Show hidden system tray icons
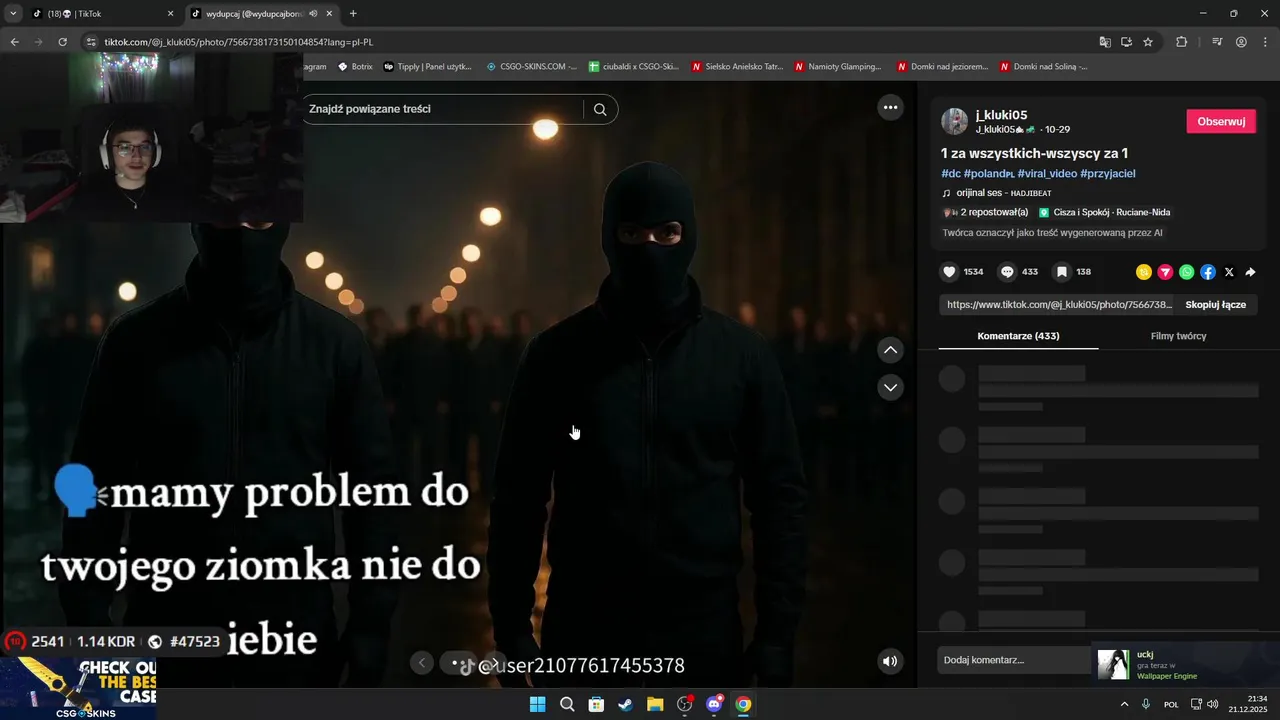This screenshot has height=720, width=1280. tap(1124, 704)
